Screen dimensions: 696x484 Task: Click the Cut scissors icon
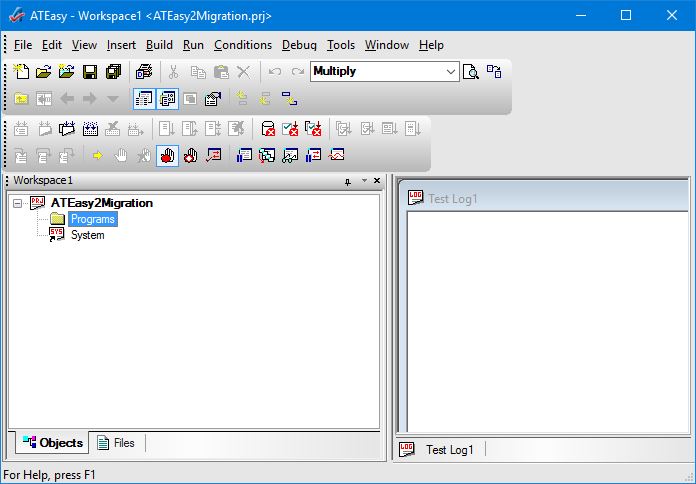[x=174, y=71]
